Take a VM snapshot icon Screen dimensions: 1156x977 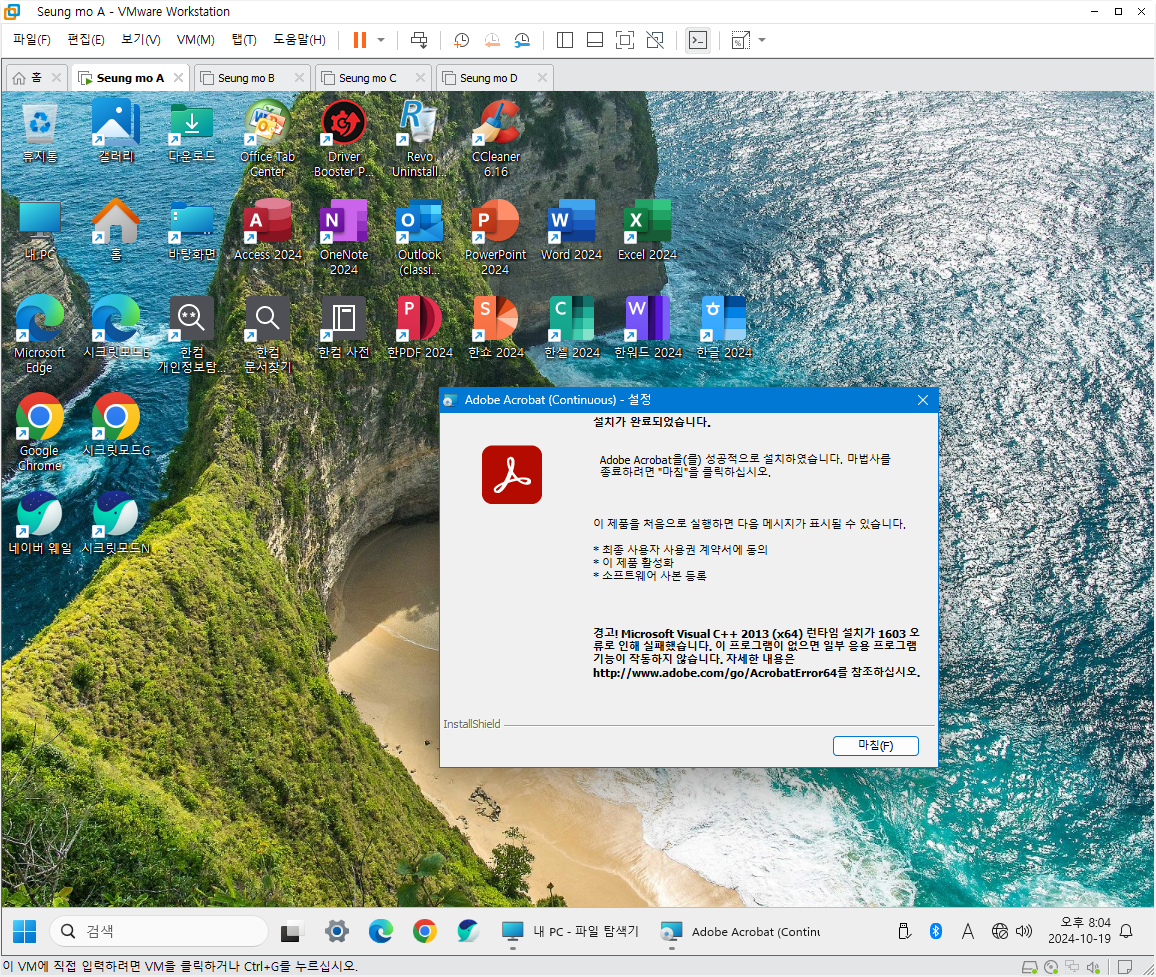462,40
